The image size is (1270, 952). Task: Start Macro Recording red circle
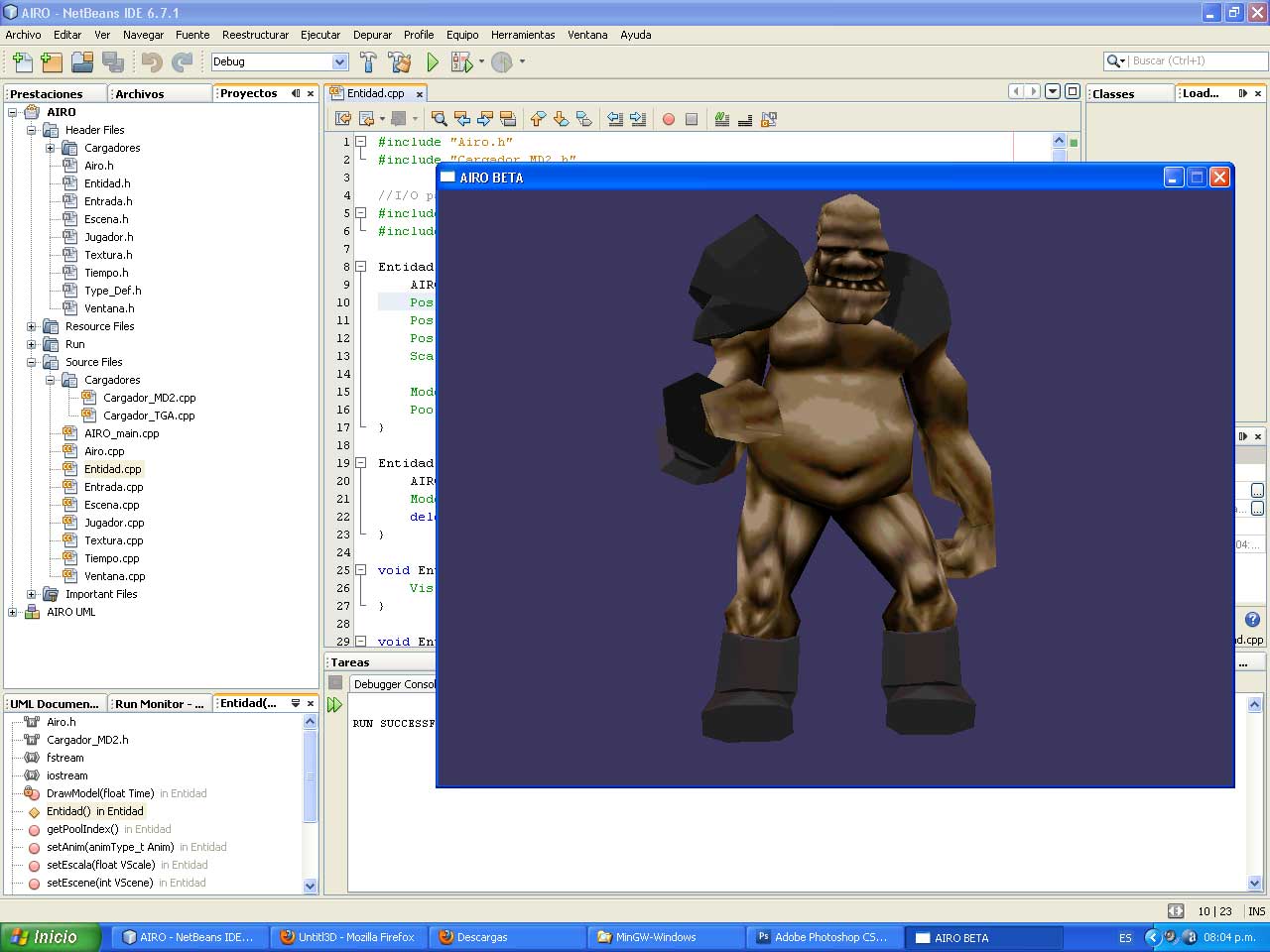coord(669,119)
